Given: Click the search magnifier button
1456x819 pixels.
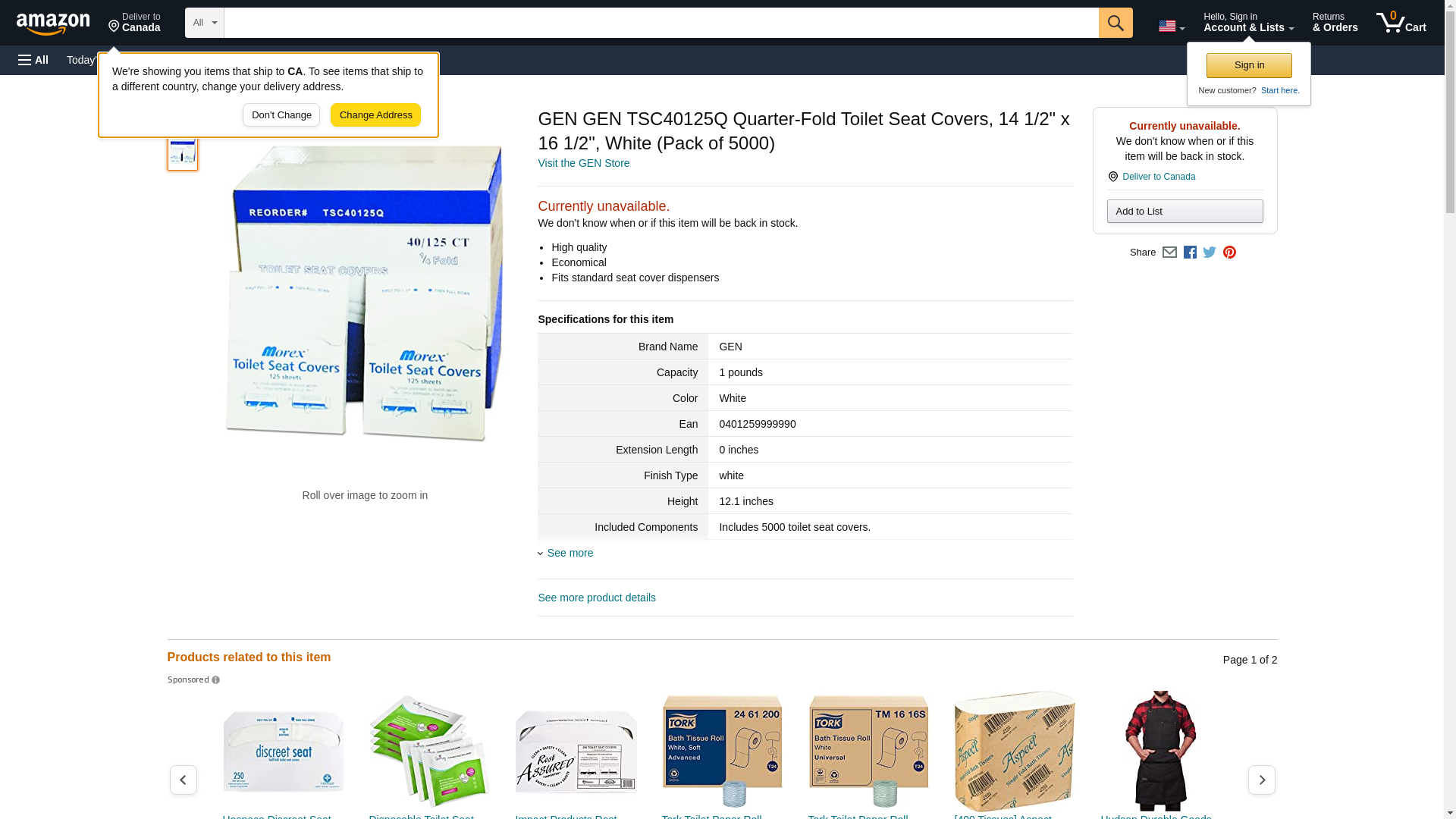Looking at the screenshot, I should [1116, 23].
